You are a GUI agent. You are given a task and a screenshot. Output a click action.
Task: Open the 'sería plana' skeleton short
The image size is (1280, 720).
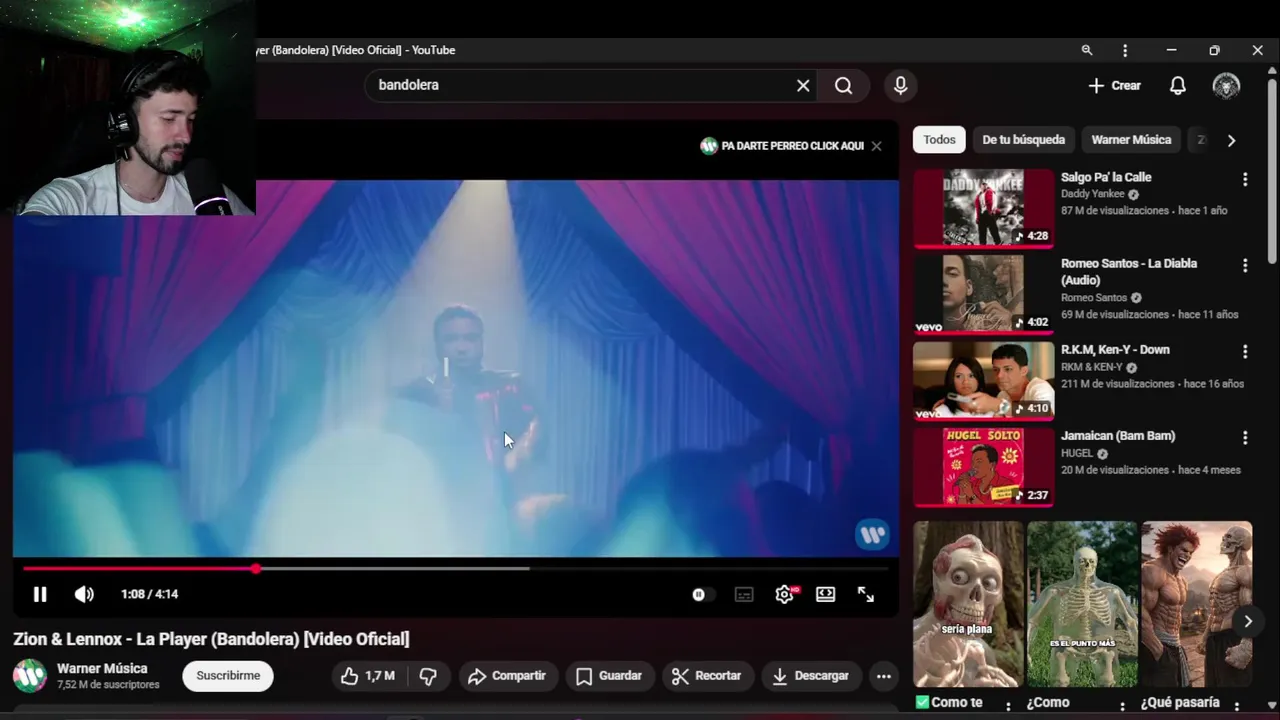[x=968, y=603]
